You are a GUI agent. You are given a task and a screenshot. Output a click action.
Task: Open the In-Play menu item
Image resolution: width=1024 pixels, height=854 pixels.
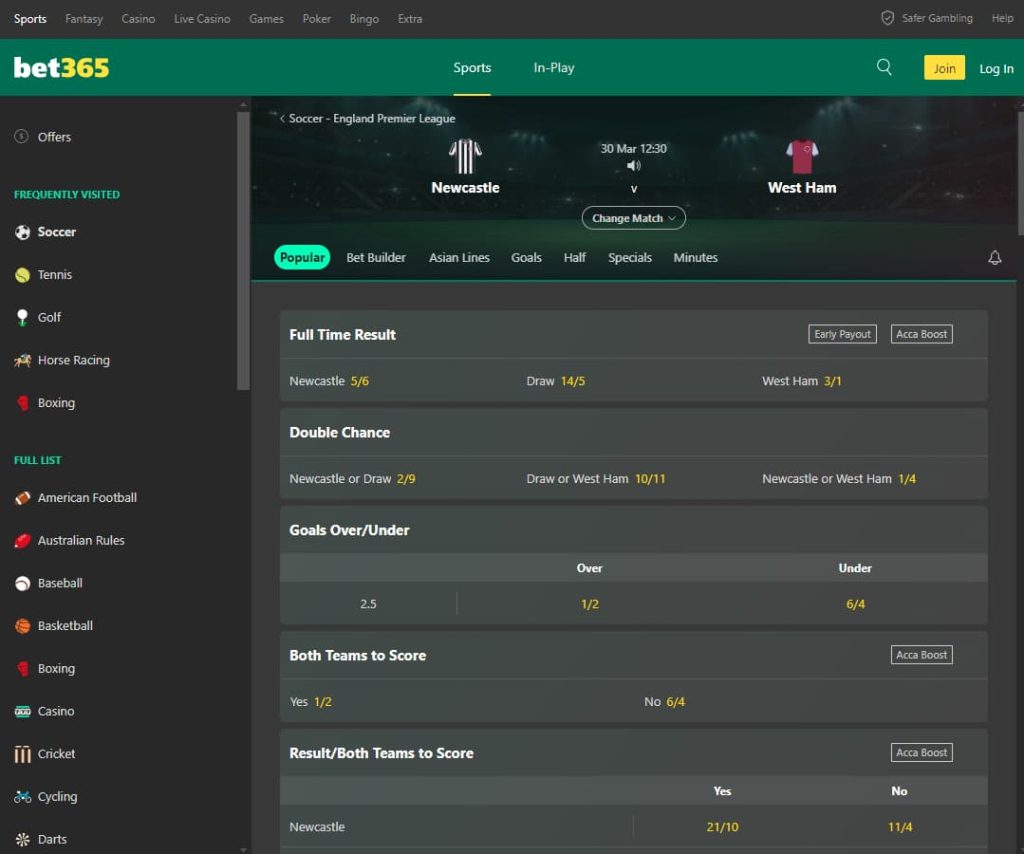[553, 67]
